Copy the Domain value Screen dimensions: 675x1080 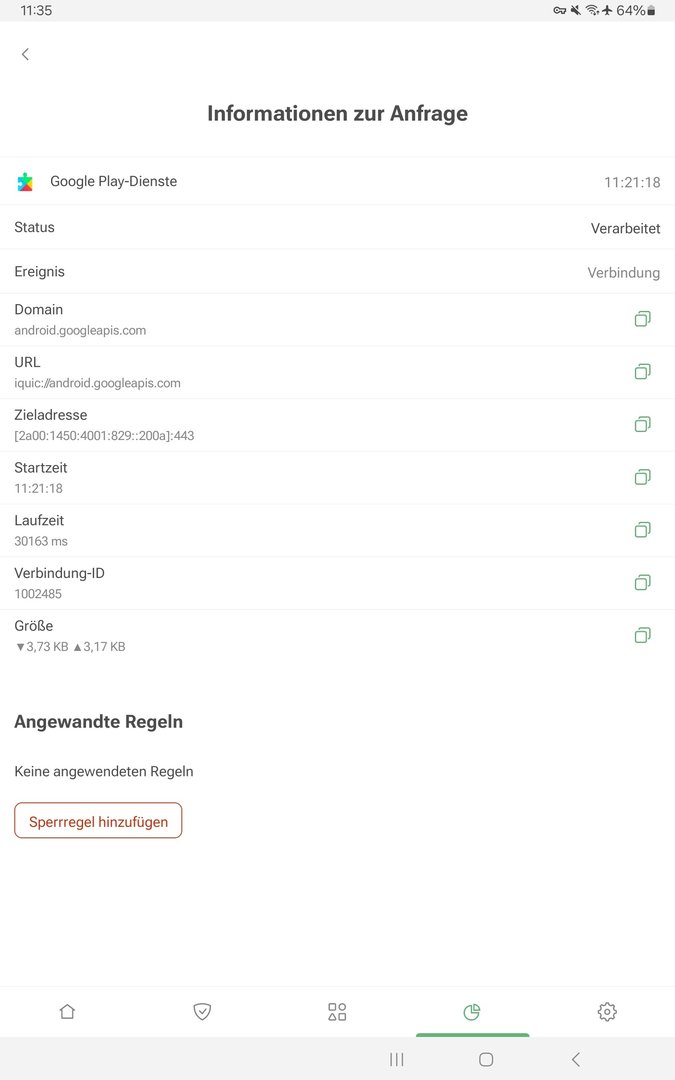click(642, 319)
